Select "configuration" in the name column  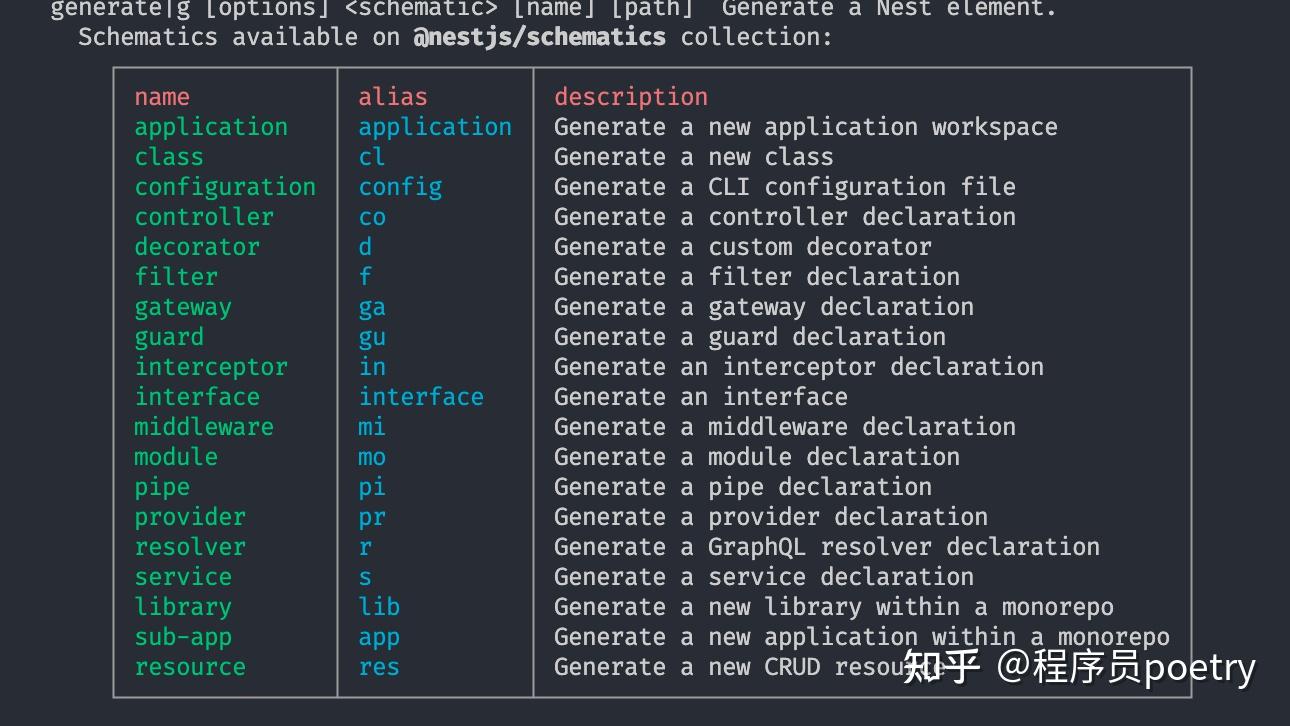(x=225, y=187)
